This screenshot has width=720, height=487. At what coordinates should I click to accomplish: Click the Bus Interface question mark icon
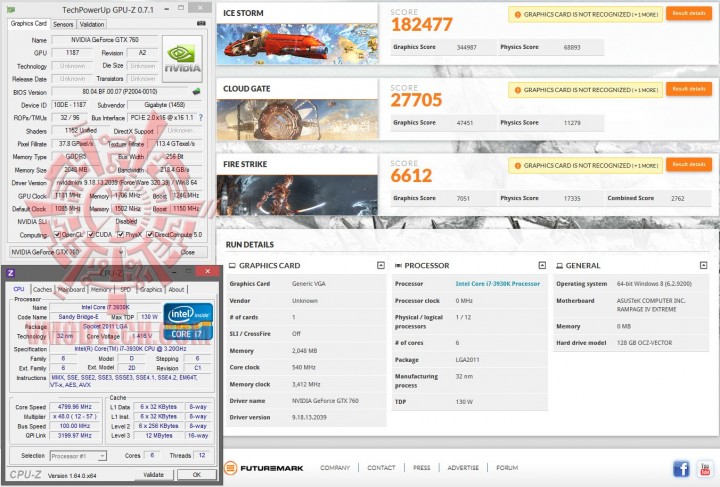point(201,118)
